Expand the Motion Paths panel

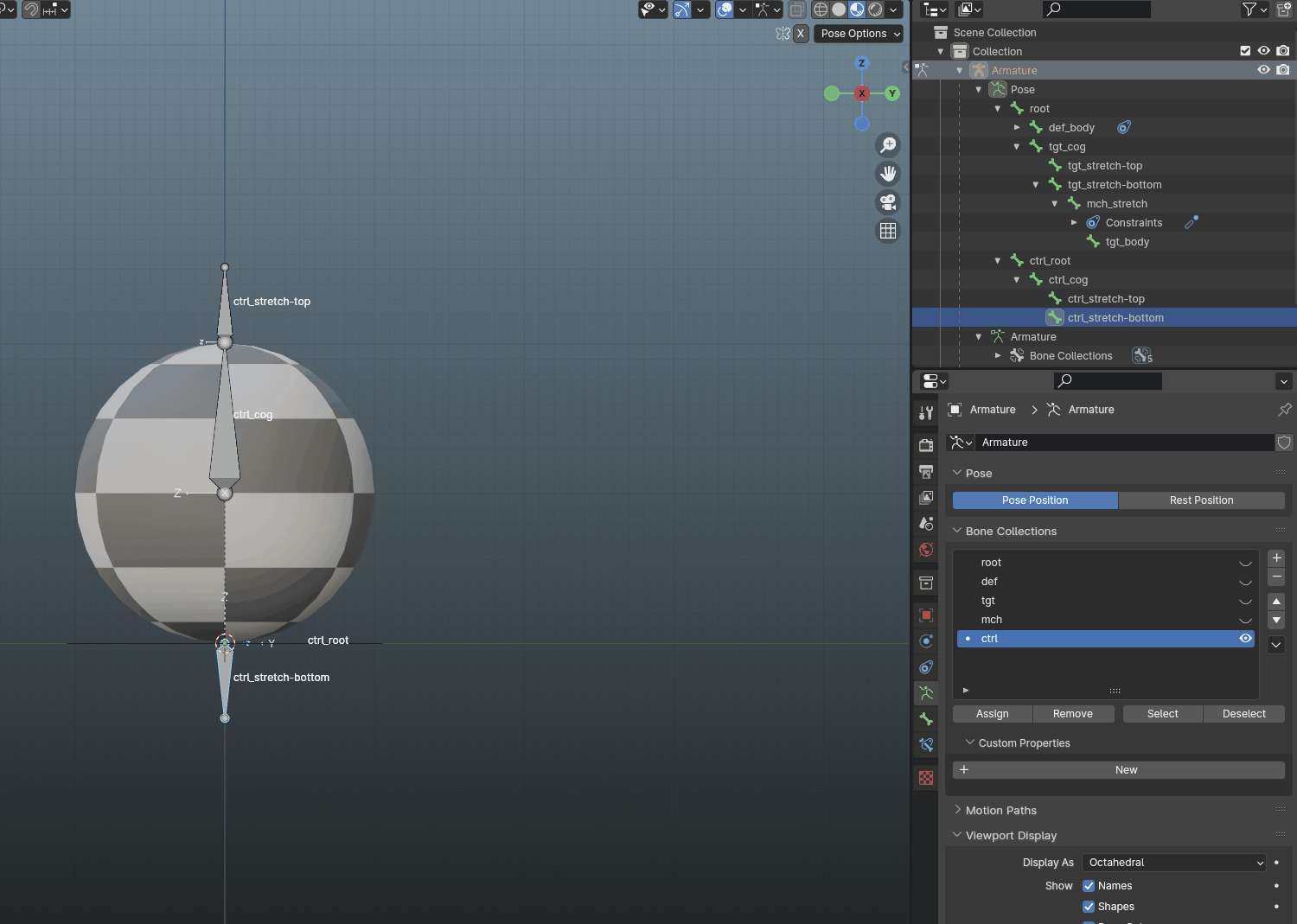(1000, 811)
